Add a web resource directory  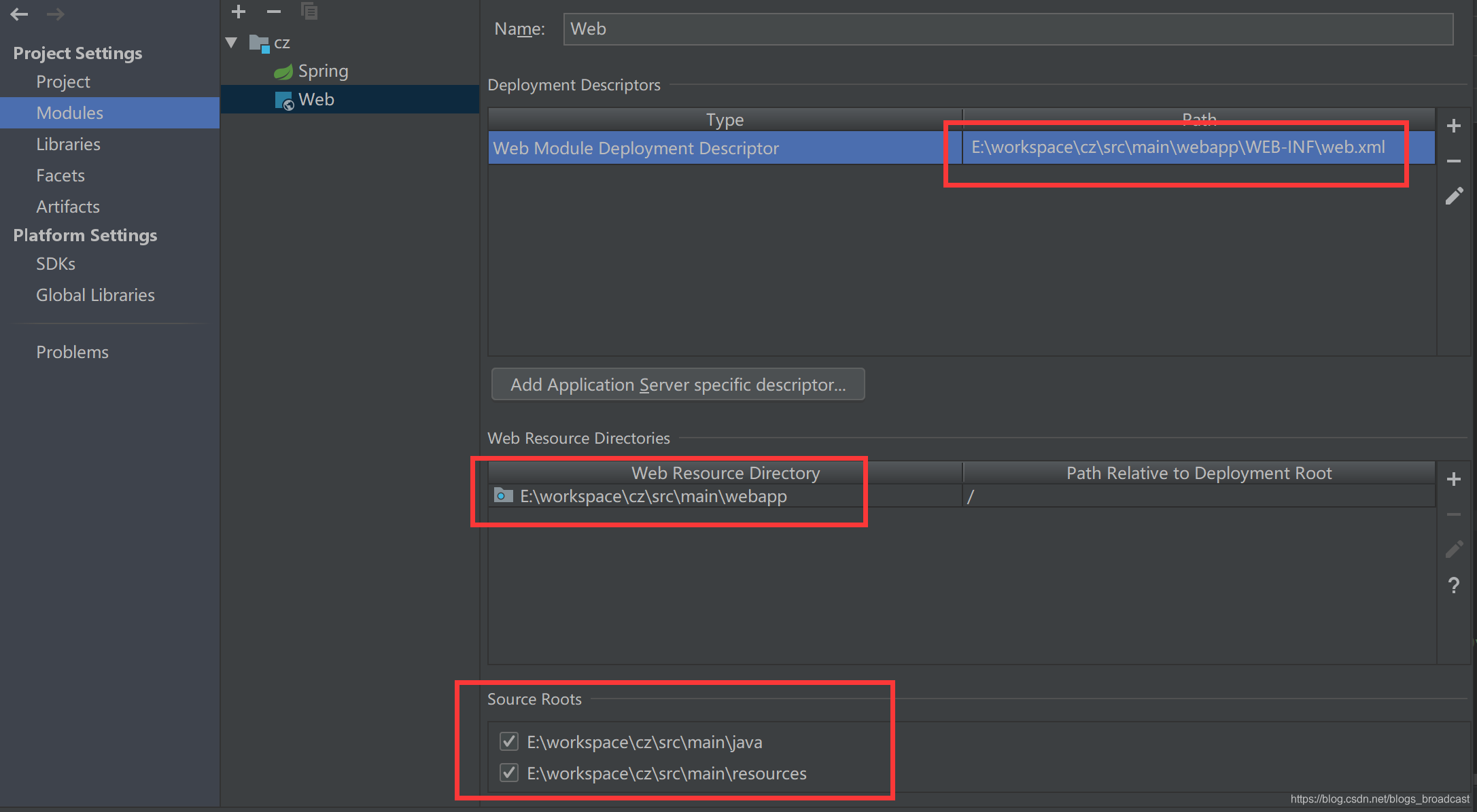tap(1453, 479)
